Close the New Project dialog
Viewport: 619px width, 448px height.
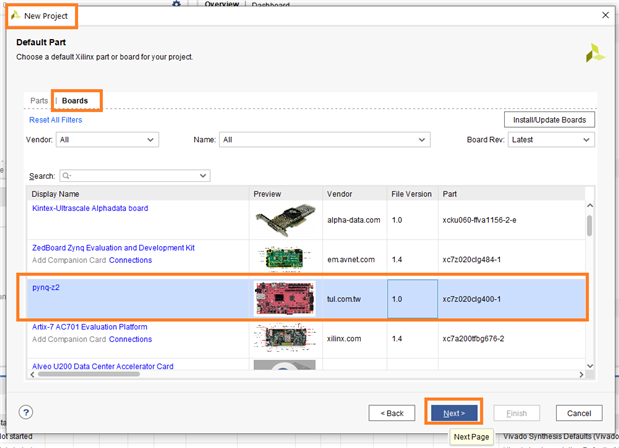pyautogui.click(x=605, y=16)
